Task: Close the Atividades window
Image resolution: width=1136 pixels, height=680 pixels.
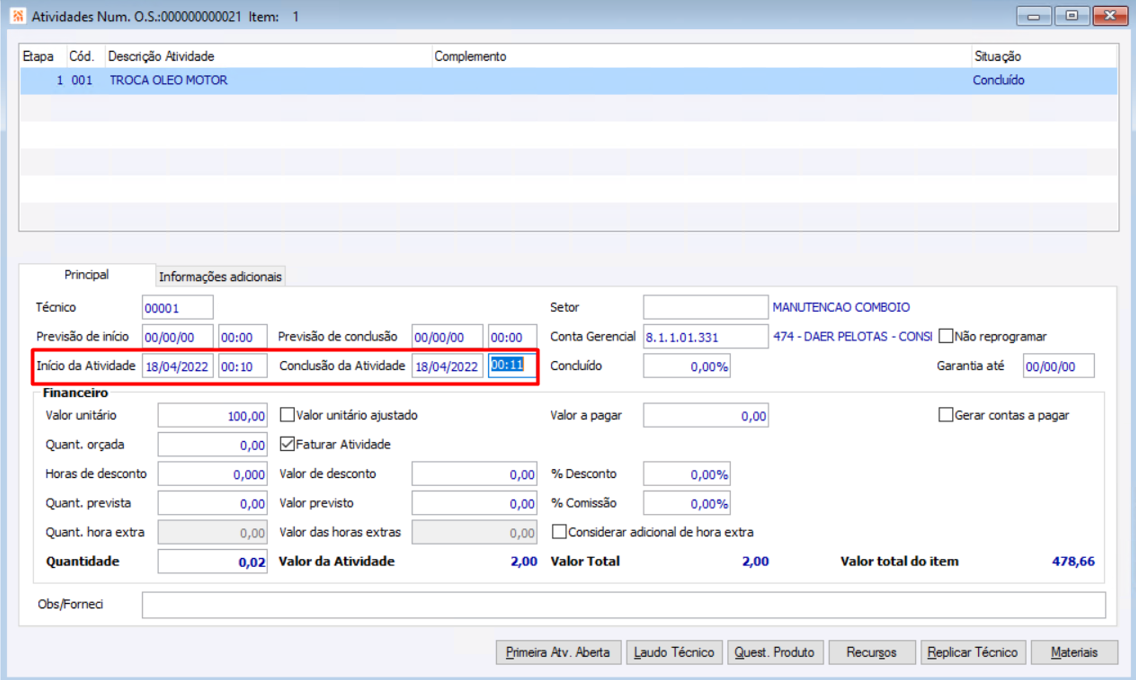Action: coord(1110,16)
